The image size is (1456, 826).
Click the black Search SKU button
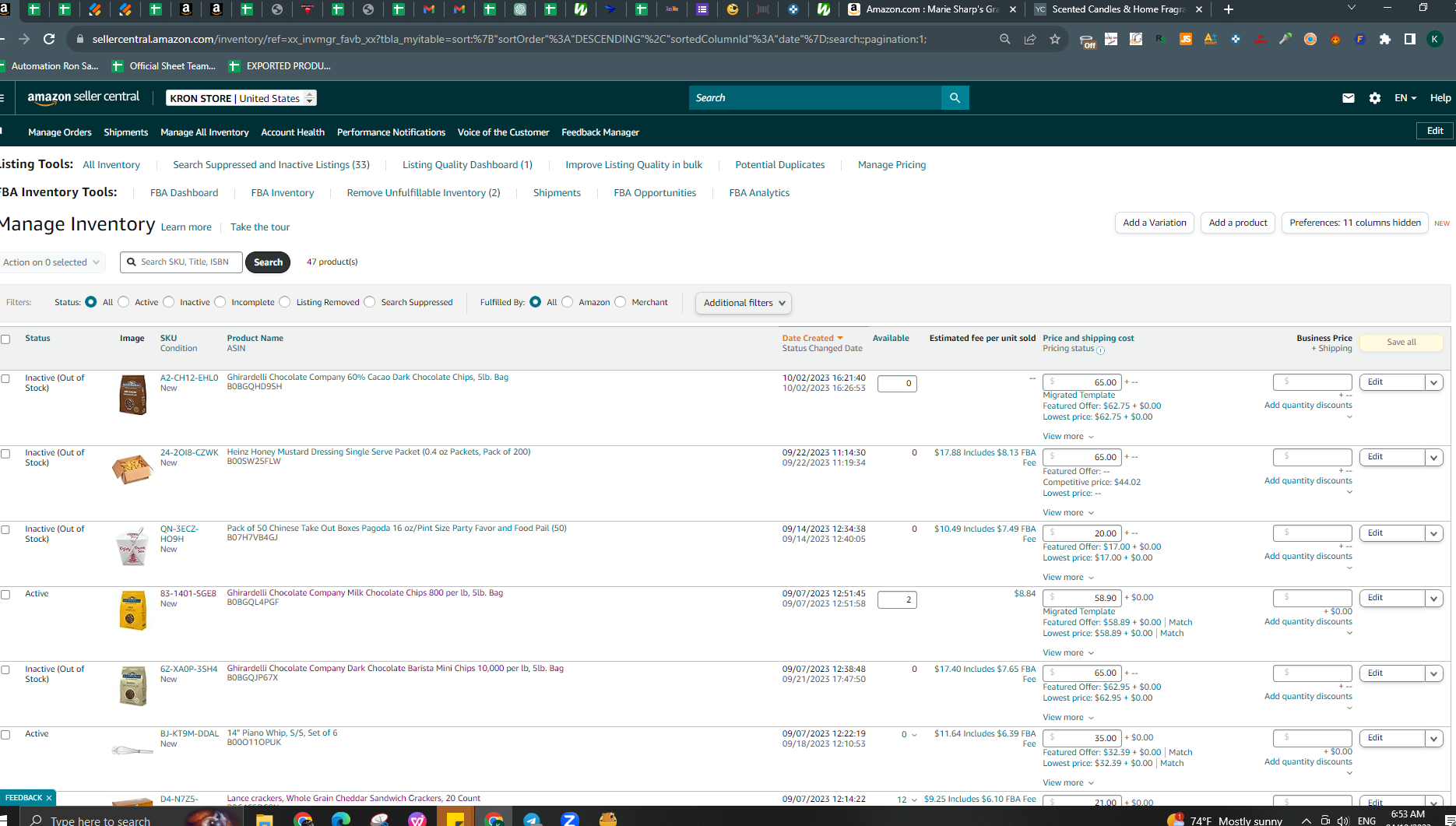click(268, 262)
